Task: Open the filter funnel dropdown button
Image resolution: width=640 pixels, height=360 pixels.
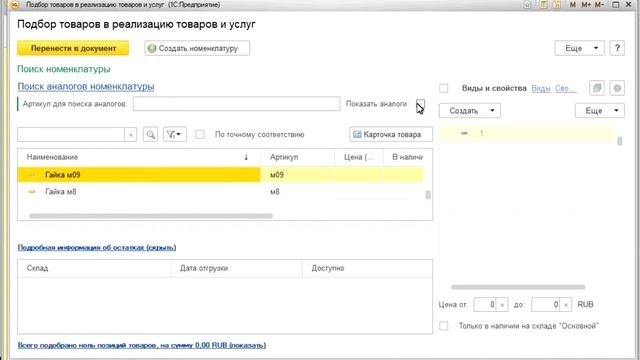Action: [x=175, y=134]
